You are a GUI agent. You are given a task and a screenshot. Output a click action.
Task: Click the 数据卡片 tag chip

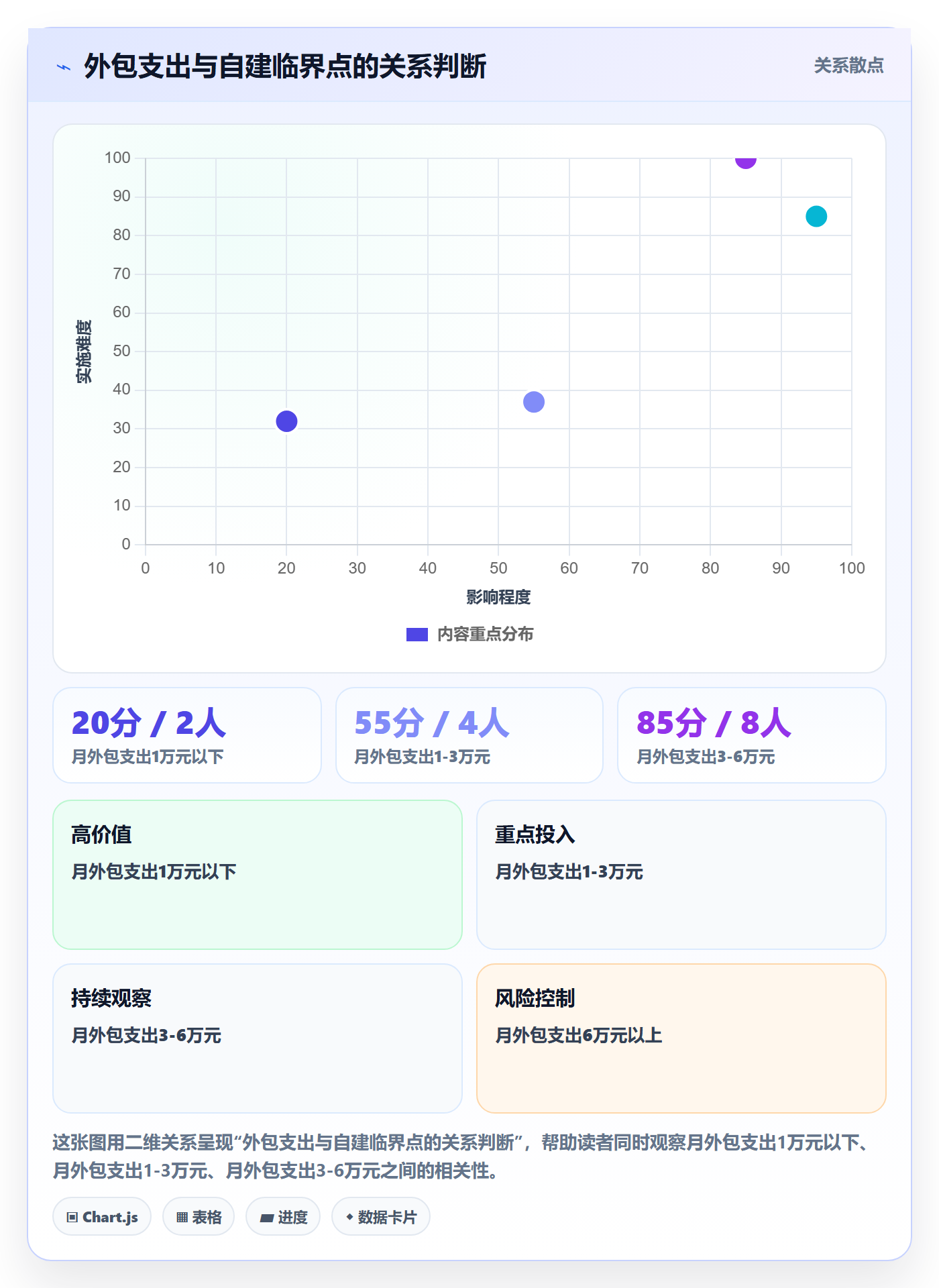[381, 1217]
